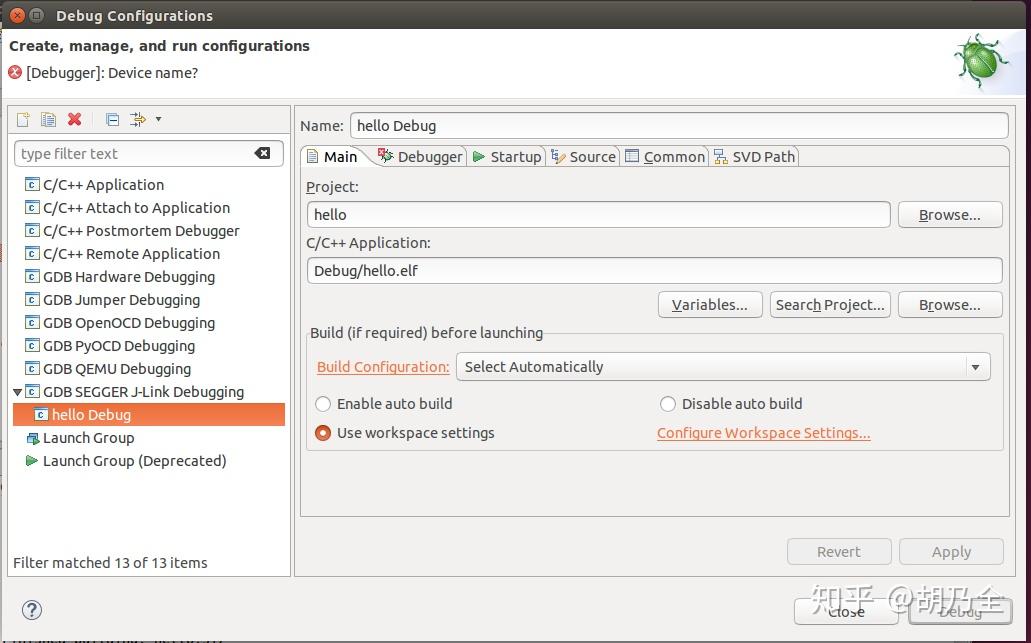Collapse all launch configuration types
Screen dimensions: 1031x643
tap(110, 119)
